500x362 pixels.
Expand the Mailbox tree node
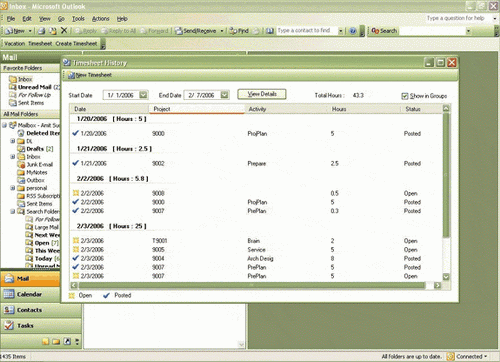(4, 125)
